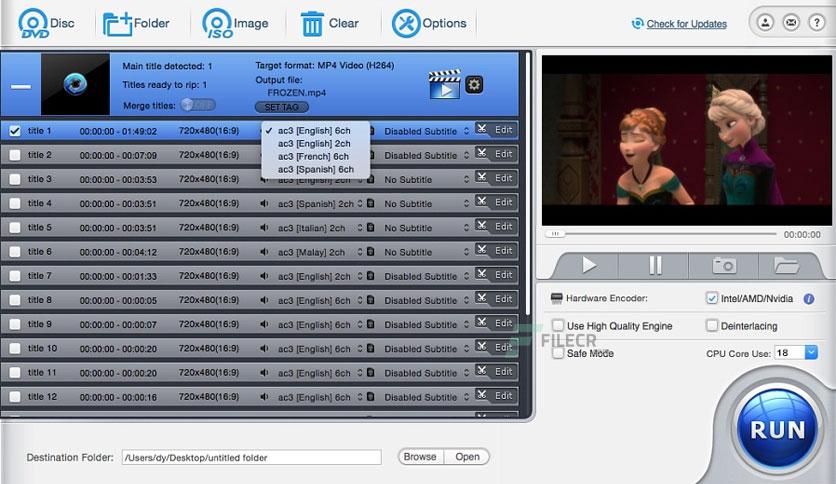Open the ISO Image loader icon
The width and height of the screenshot is (836, 484).
[x=217, y=23]
